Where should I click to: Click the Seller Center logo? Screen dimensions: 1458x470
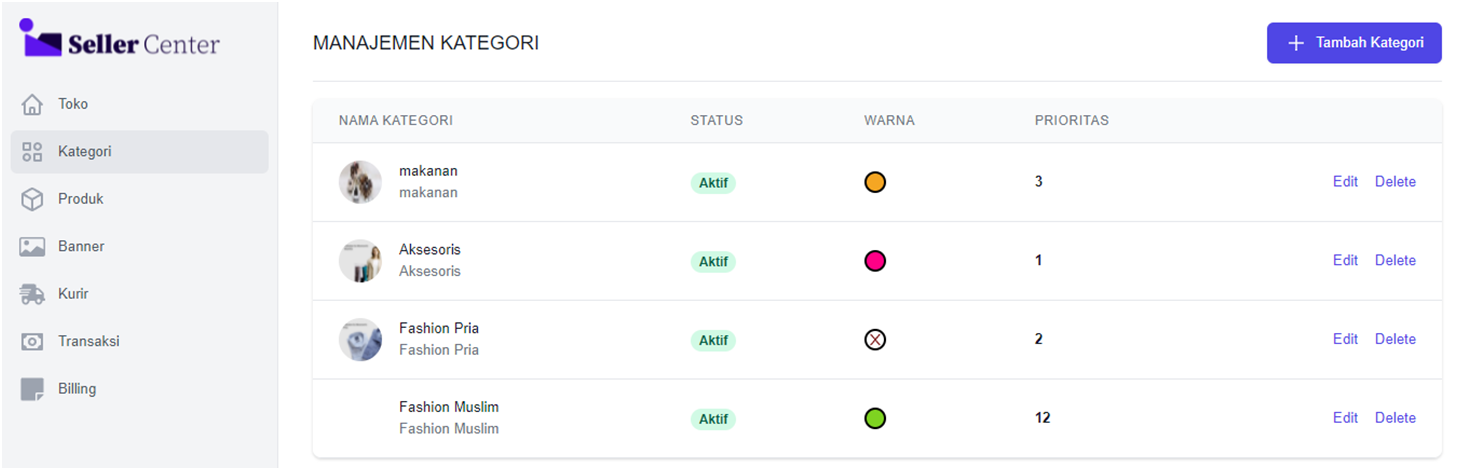pos(120,40)
